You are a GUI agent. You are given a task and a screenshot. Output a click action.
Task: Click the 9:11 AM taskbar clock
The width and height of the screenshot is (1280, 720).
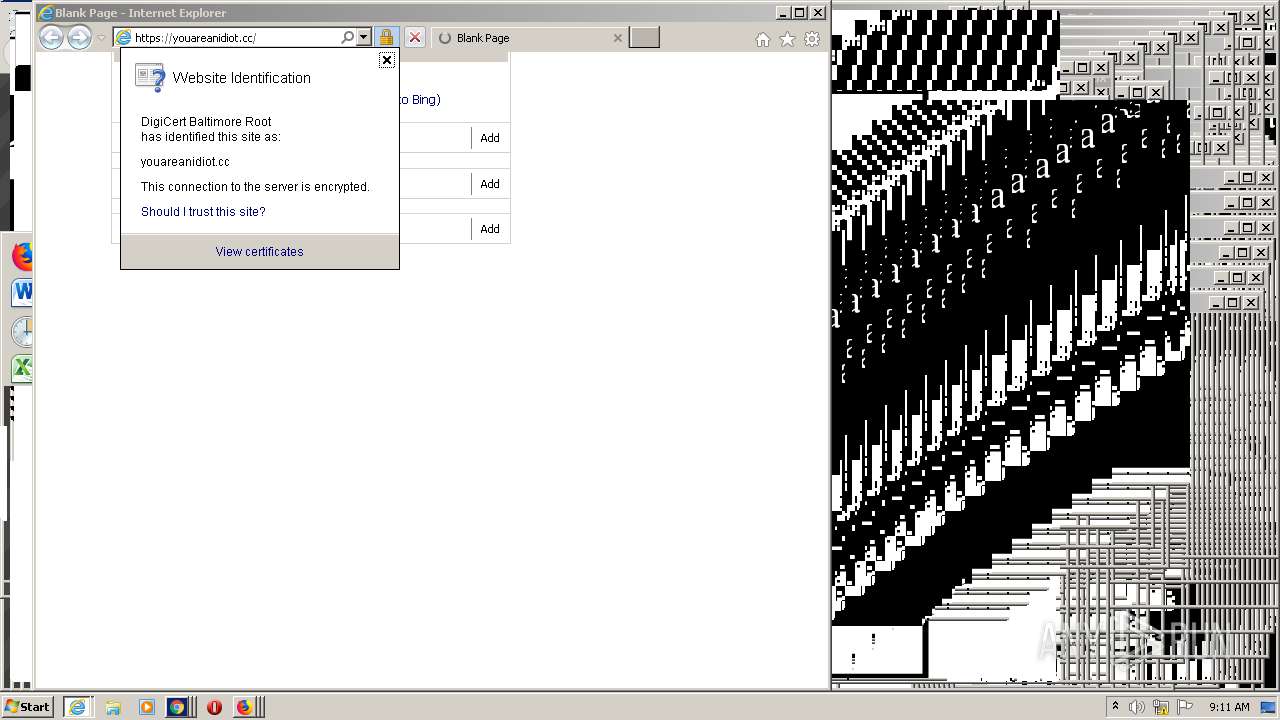[1229, 707]
